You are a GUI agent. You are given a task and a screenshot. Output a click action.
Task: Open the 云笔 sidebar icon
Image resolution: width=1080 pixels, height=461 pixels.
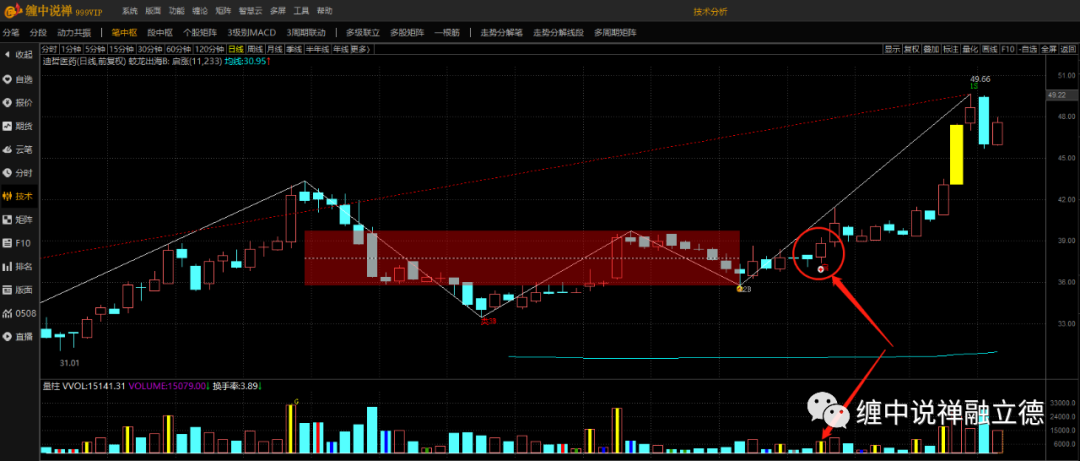click(x=19, y=150)
